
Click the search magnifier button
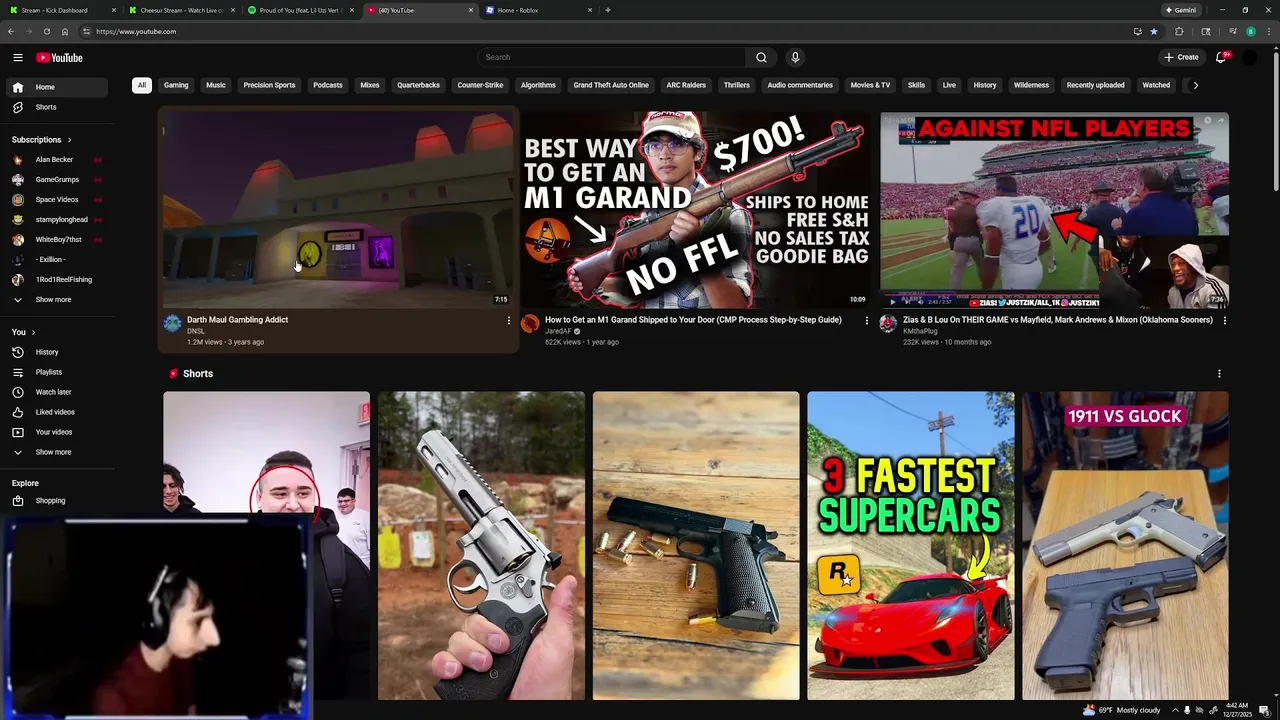point(761,57)
